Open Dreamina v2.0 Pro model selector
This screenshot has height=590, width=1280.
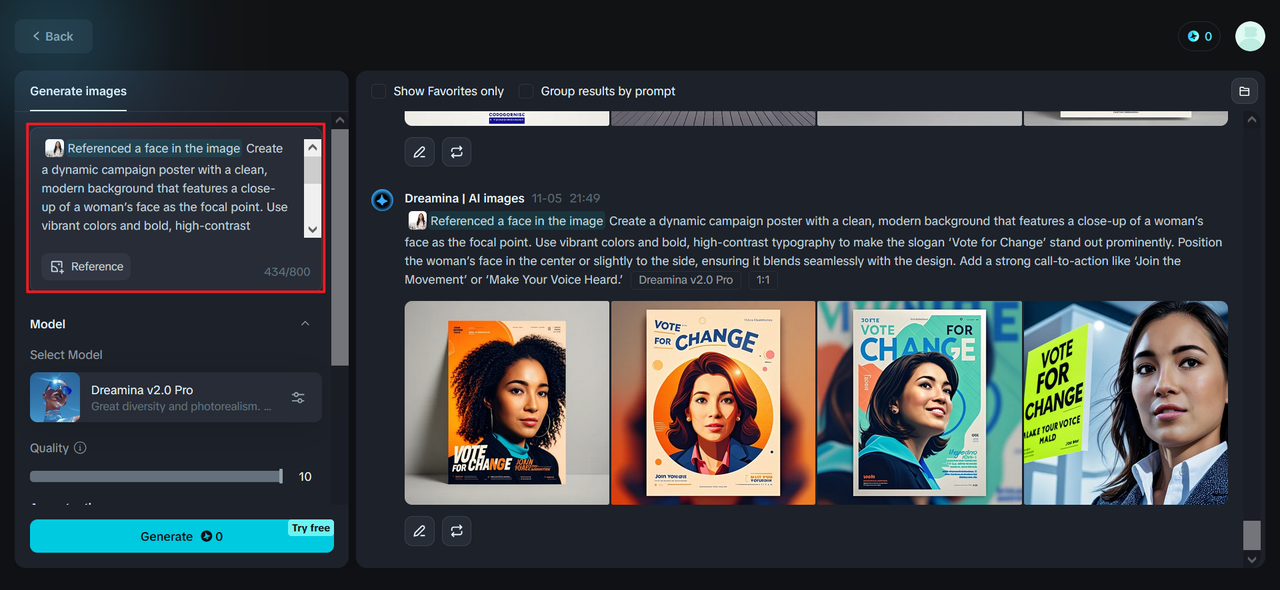click(176, 397)
